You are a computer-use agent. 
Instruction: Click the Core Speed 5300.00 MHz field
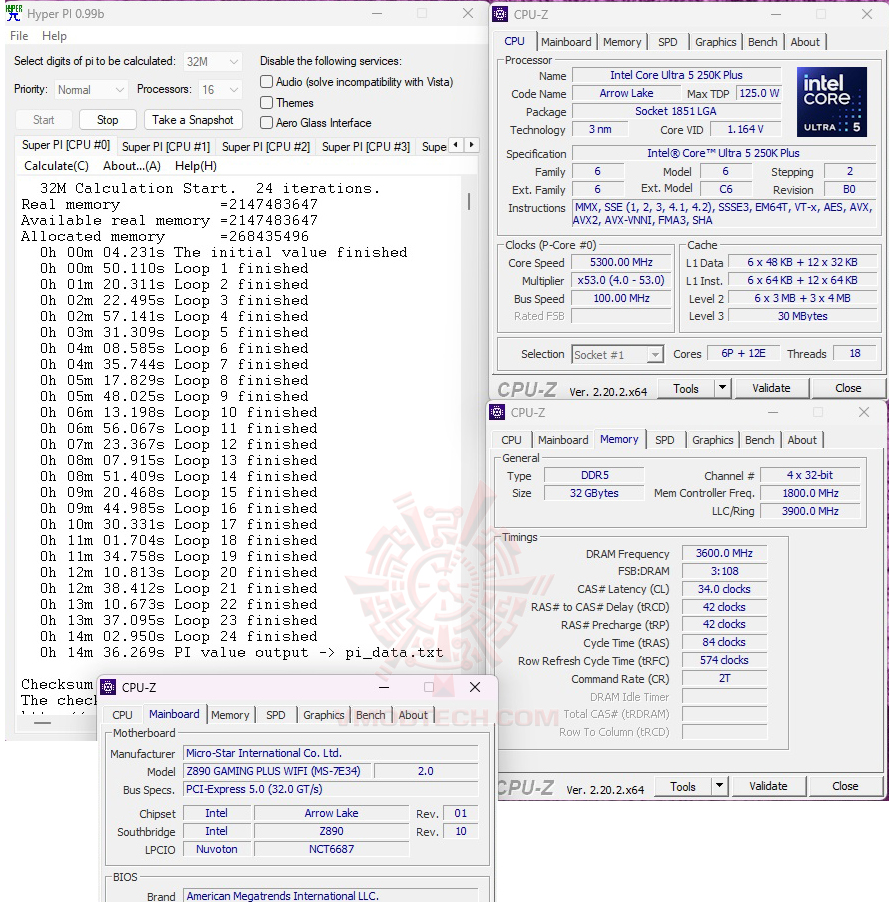(621, 262)
